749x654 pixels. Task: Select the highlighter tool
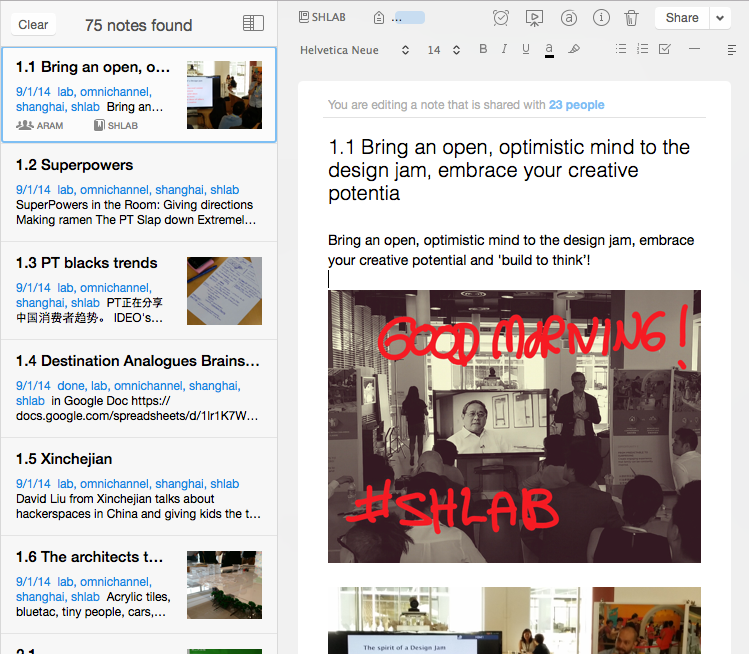point(574,49)
